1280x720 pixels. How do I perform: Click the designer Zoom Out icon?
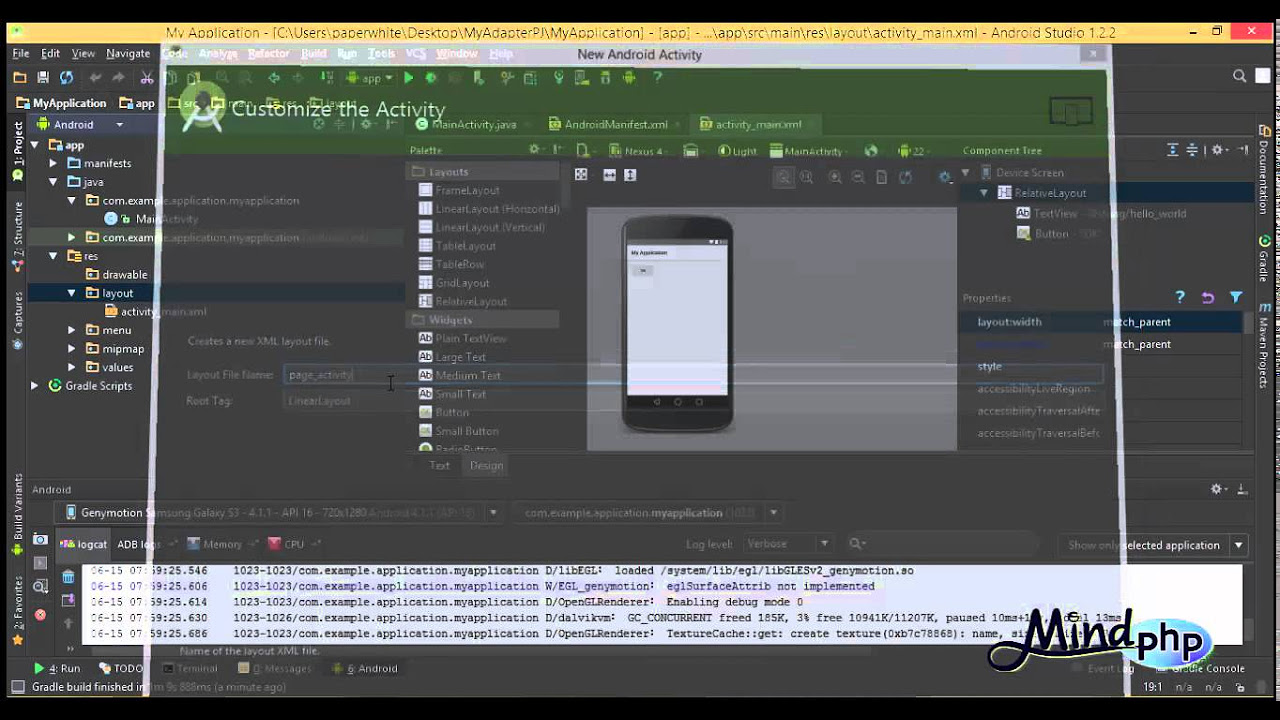tap(858, 177)
